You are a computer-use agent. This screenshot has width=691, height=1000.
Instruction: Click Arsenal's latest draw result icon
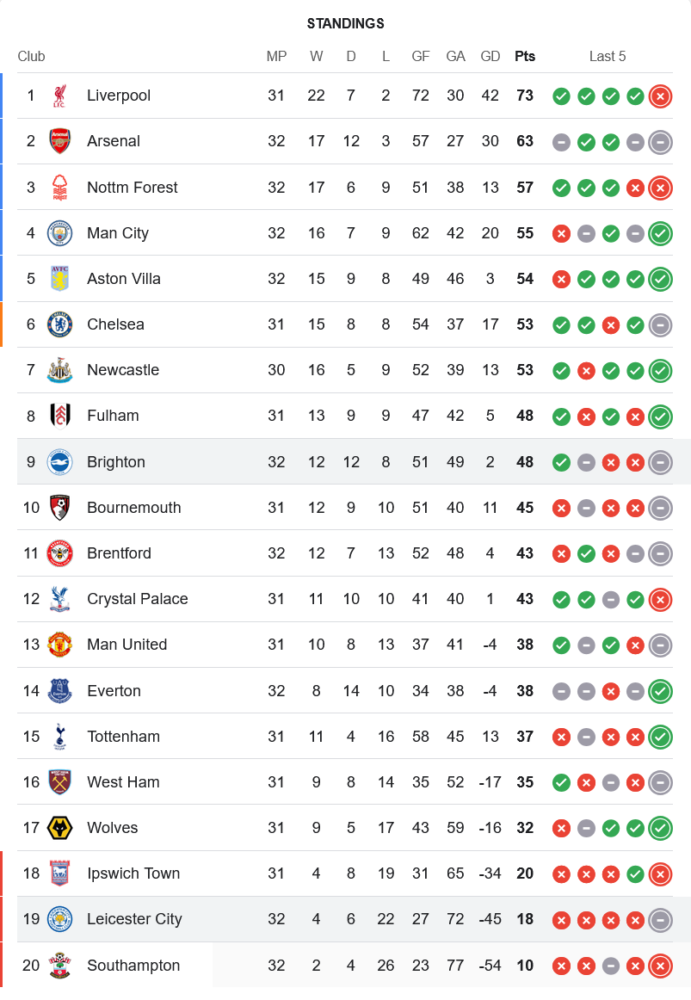pyautogui.click(x=659, y=142)
